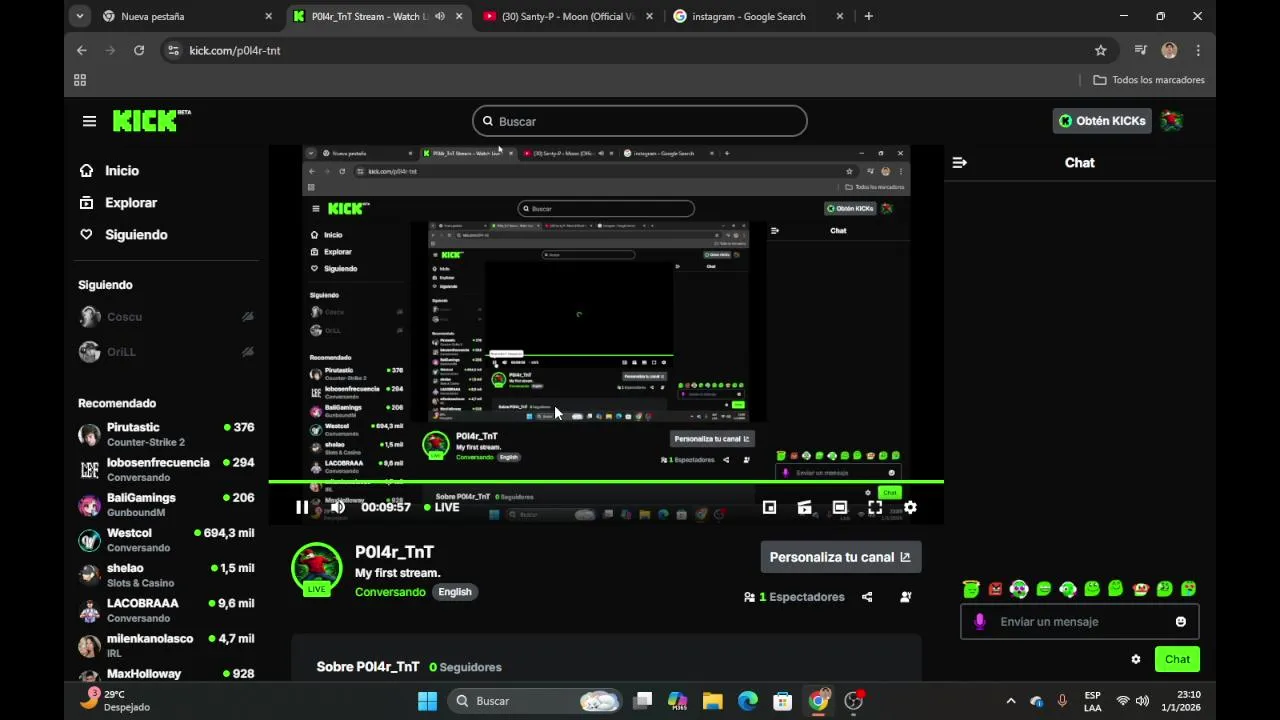
Task: Click green Chat send button
Action: (x=1177, y=659)
